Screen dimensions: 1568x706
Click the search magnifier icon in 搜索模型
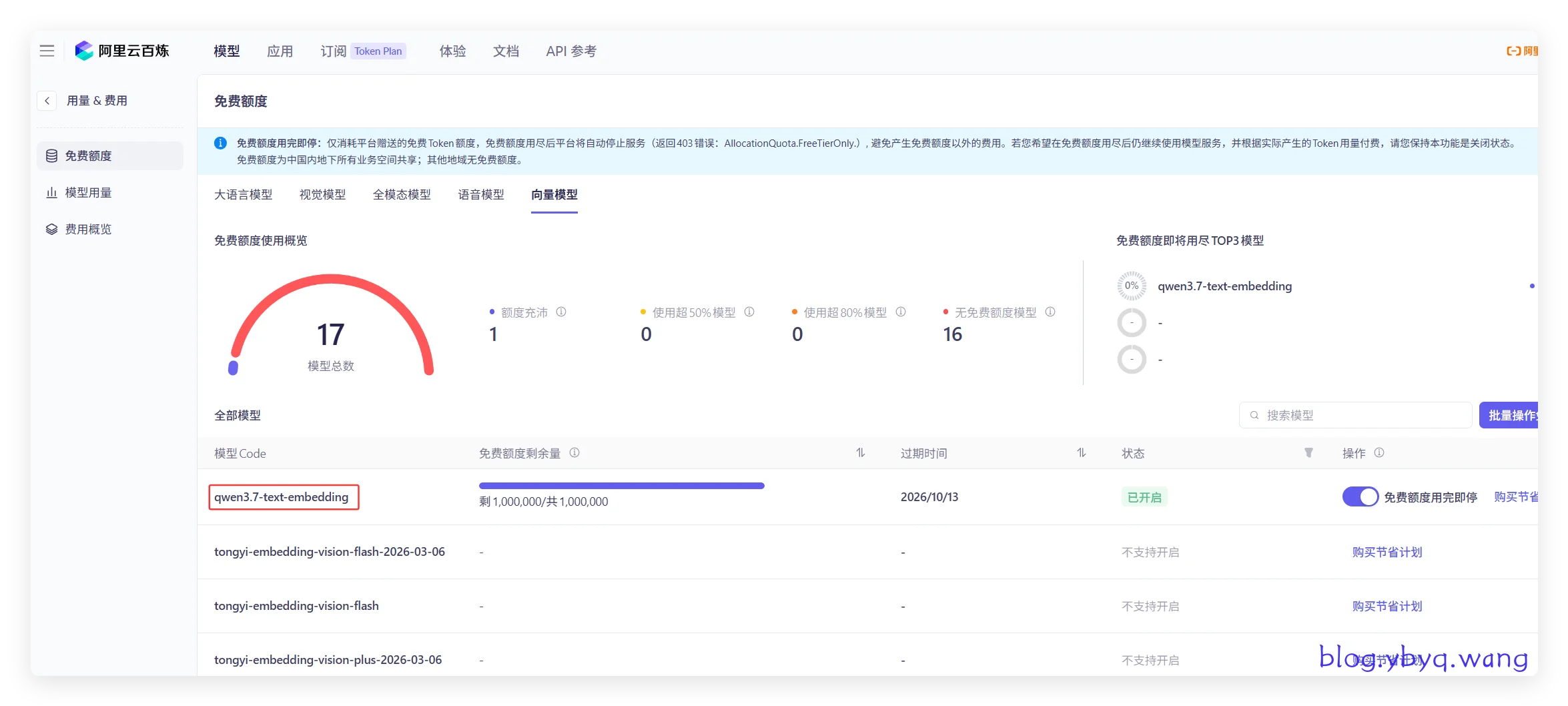coord(1254,415)
